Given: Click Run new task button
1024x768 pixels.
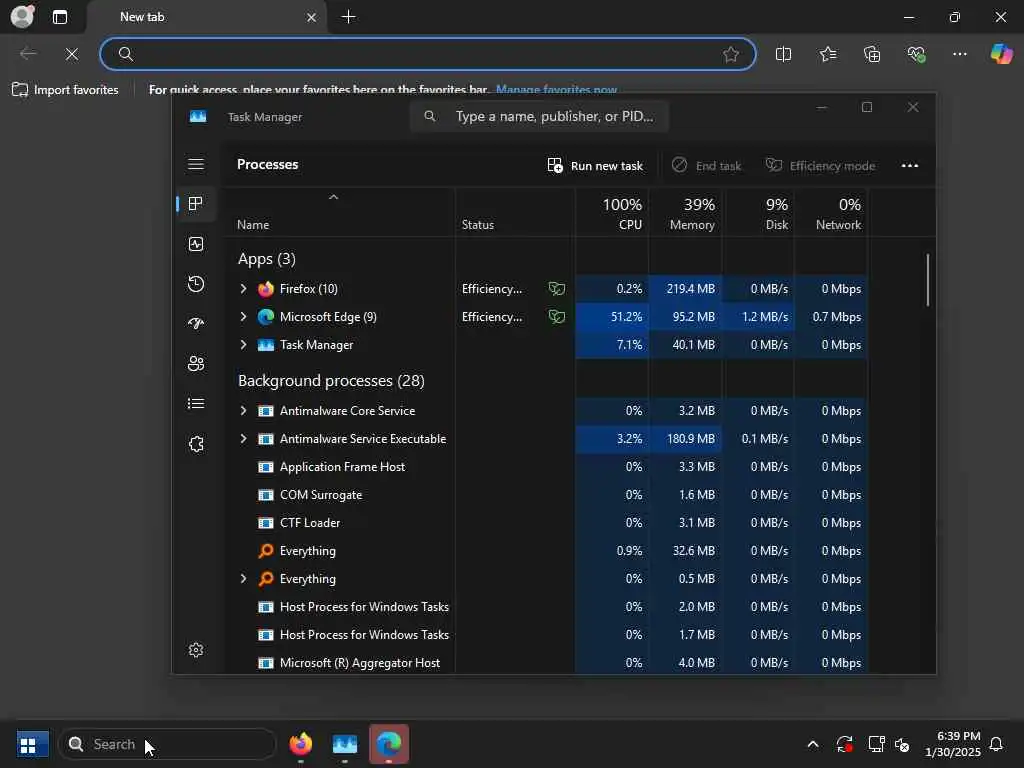Looking at the screenshot, I should (x=595, y=166).
